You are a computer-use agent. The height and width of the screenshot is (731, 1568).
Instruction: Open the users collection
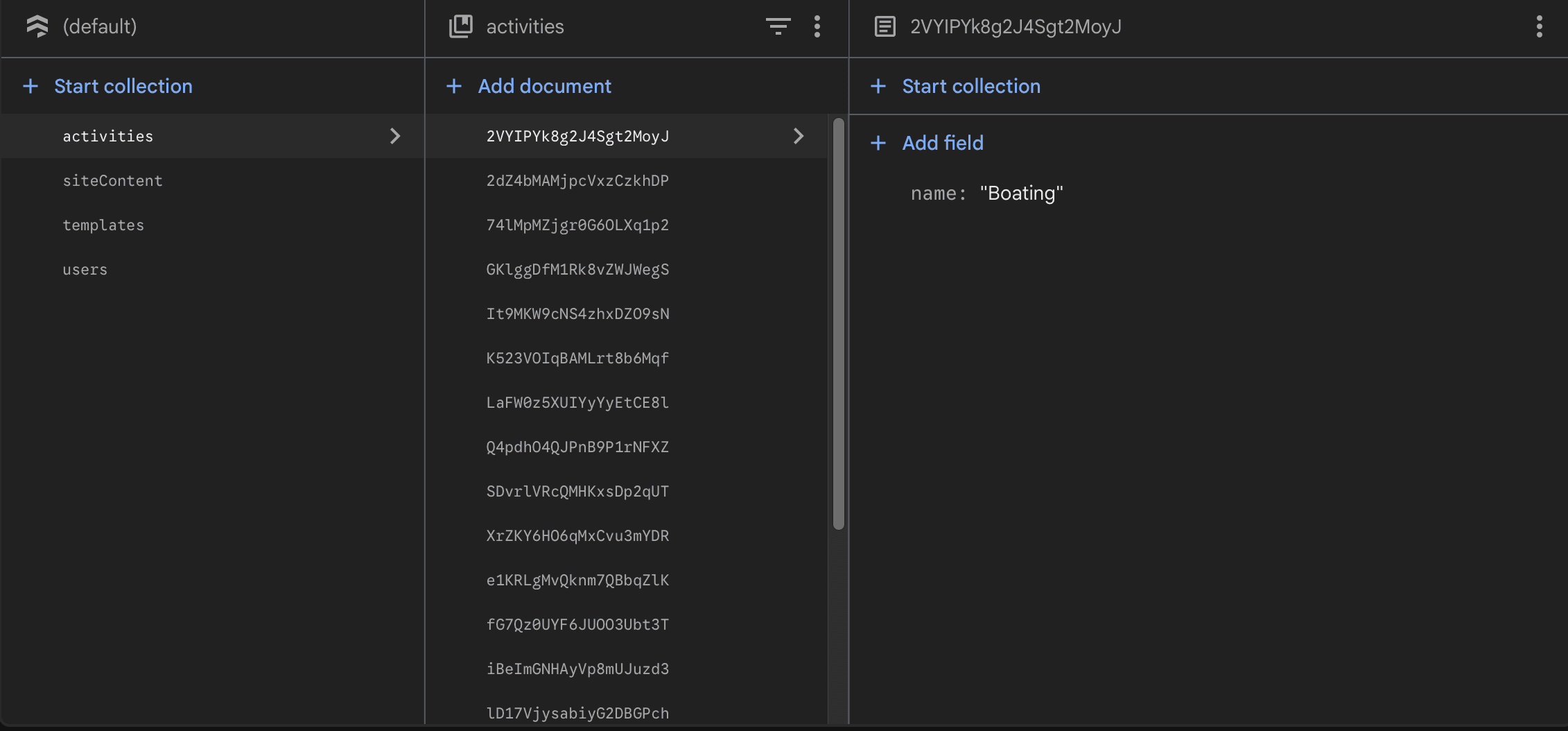click(85, 269)
